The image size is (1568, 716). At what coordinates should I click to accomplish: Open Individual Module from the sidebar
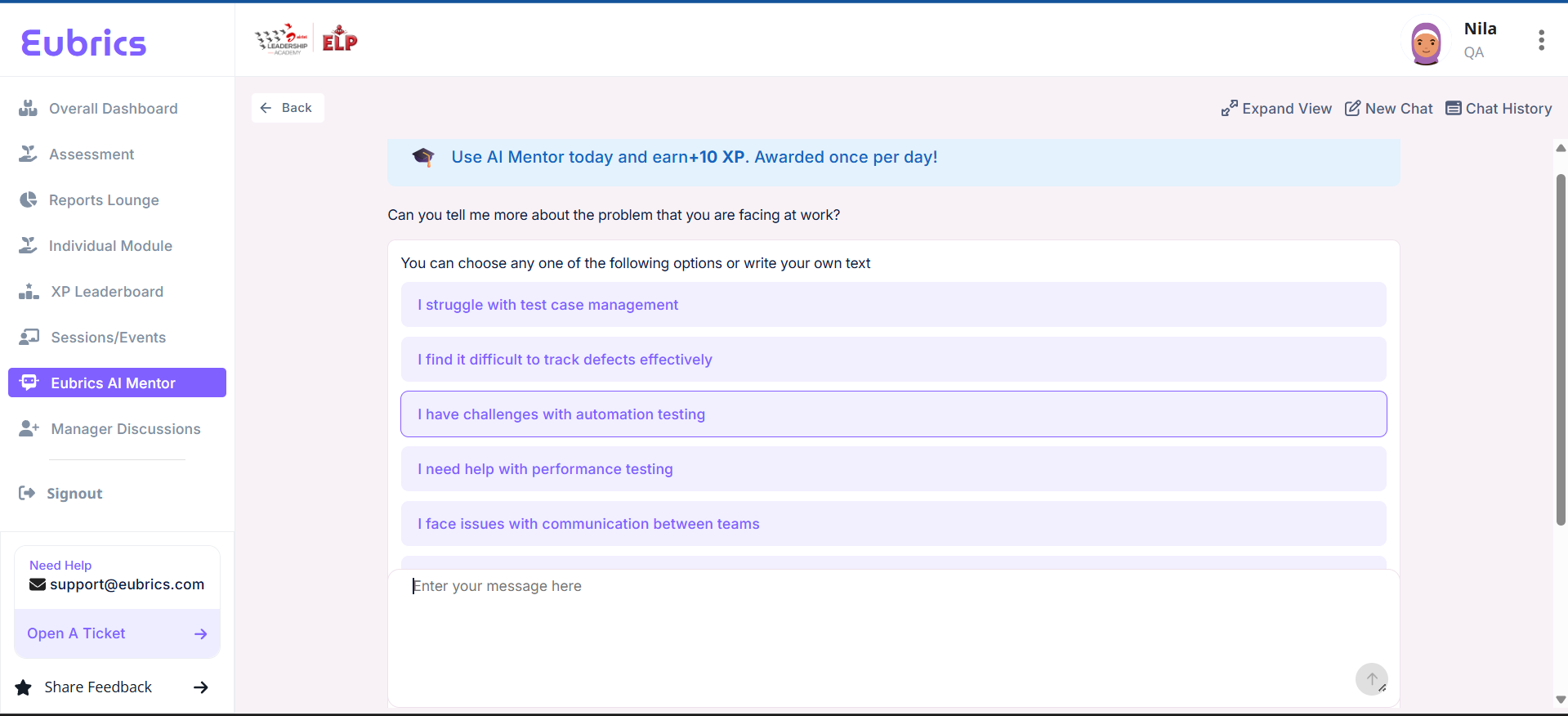click(110, 246)
